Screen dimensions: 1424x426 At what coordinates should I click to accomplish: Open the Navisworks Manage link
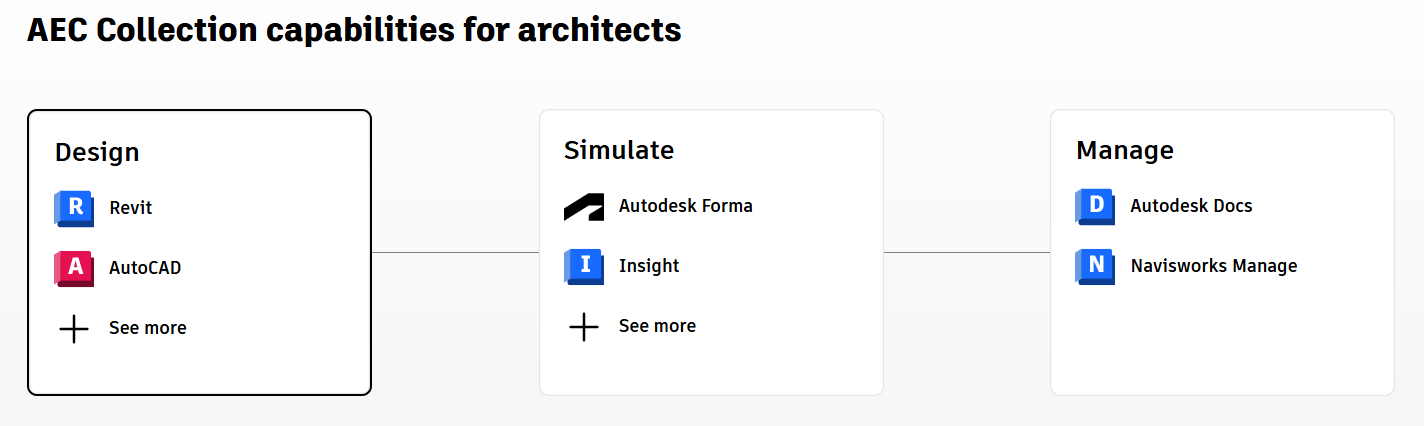pyautogui.click(x=1213, y=266)
